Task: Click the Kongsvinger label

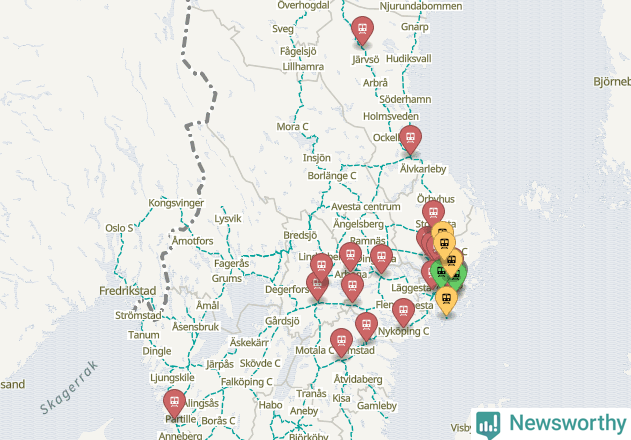Action: click(x=176, y=203)
